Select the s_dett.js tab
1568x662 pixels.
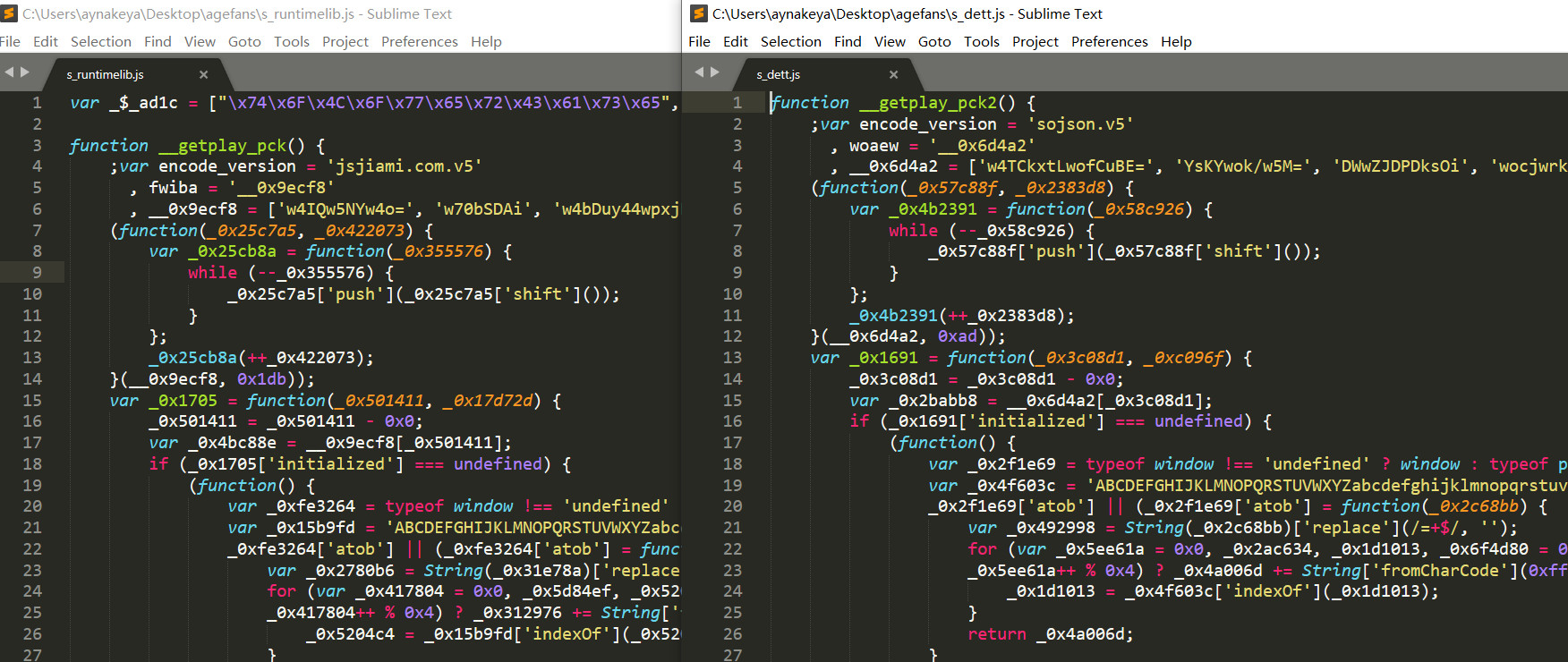[x=779, y=75]
